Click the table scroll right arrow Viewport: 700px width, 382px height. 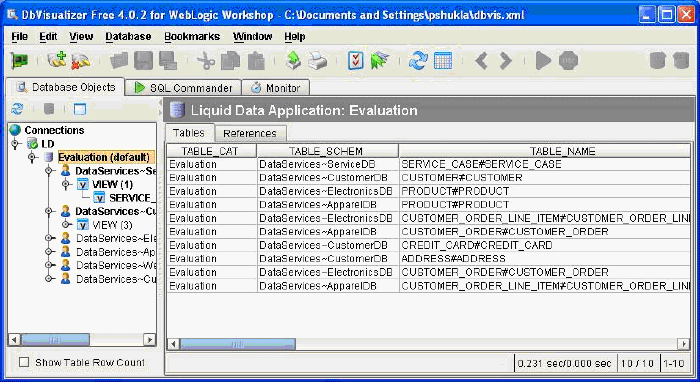coord(683,344)
